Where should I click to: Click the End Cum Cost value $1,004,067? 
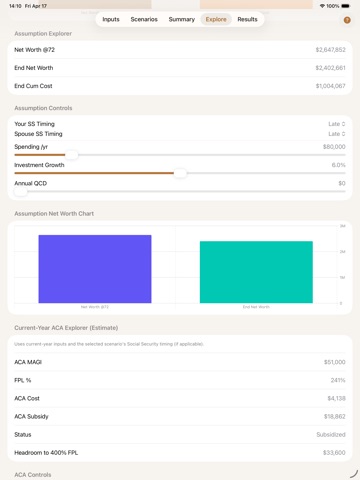[330, 86]
